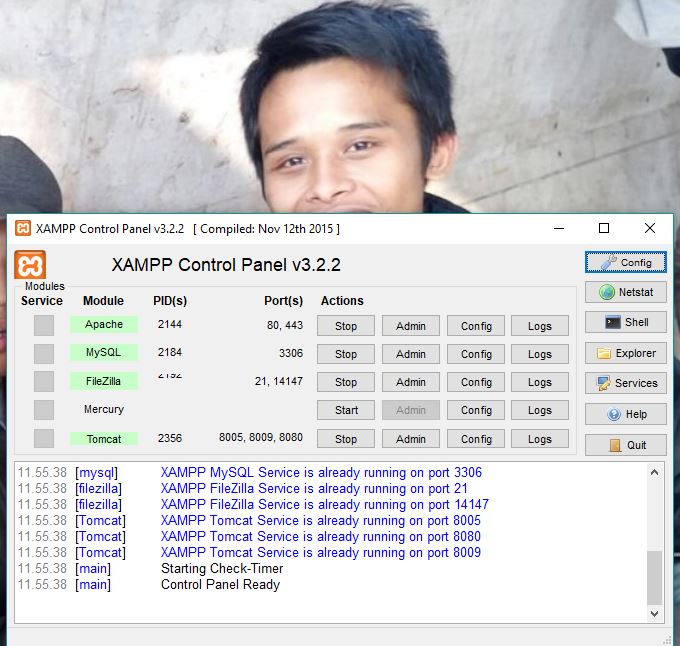Start the Mercury module
Image resolution: width=680 pixels, height=646 pixels.
coord(346,410)
